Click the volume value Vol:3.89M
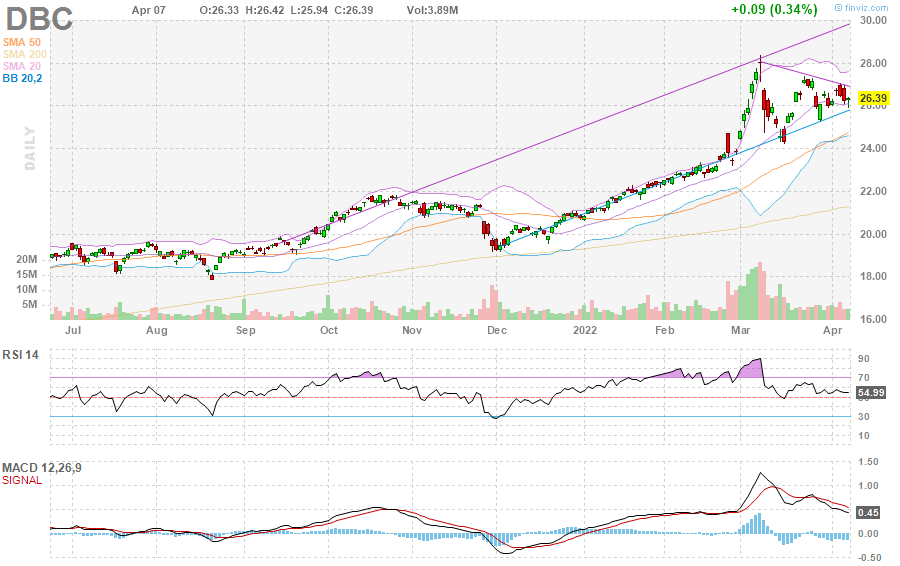 (433, 10)
